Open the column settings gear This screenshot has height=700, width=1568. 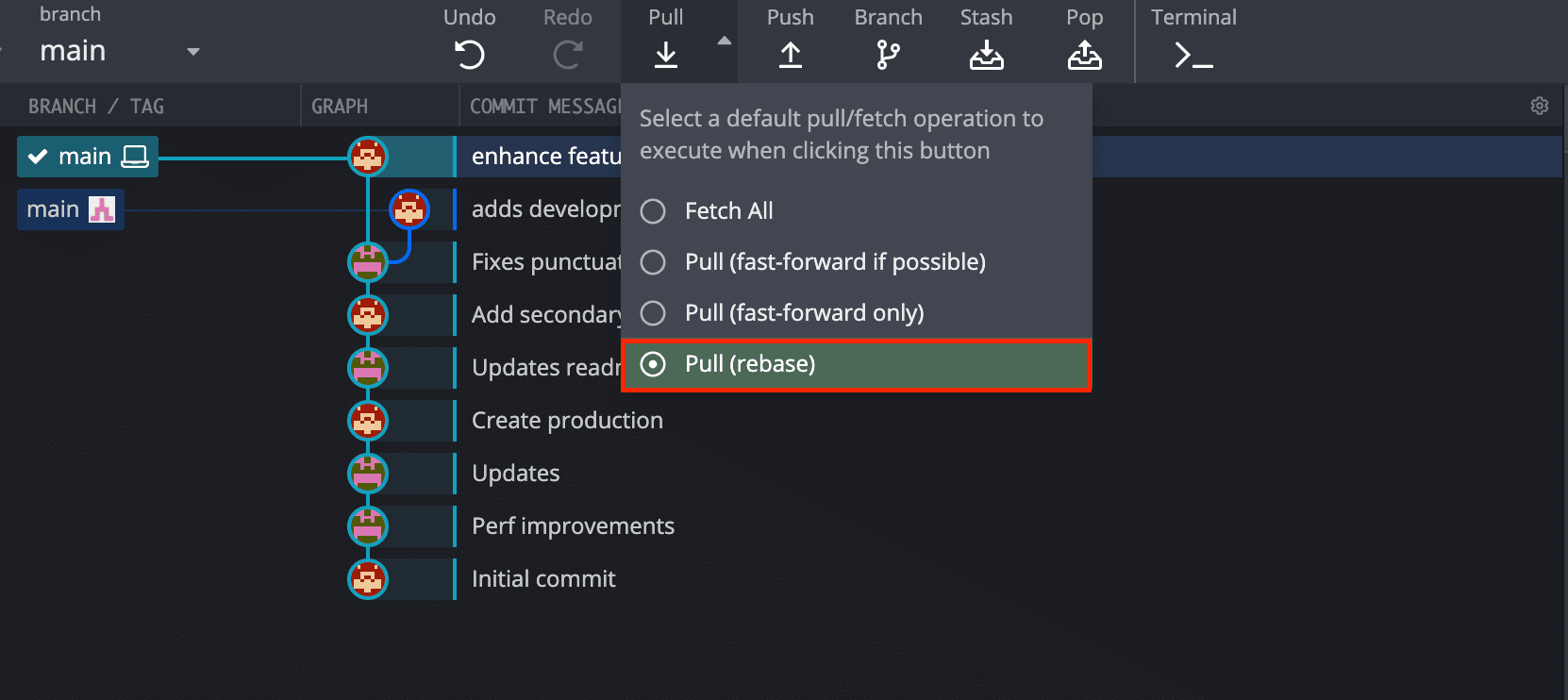pos(1539,106)
